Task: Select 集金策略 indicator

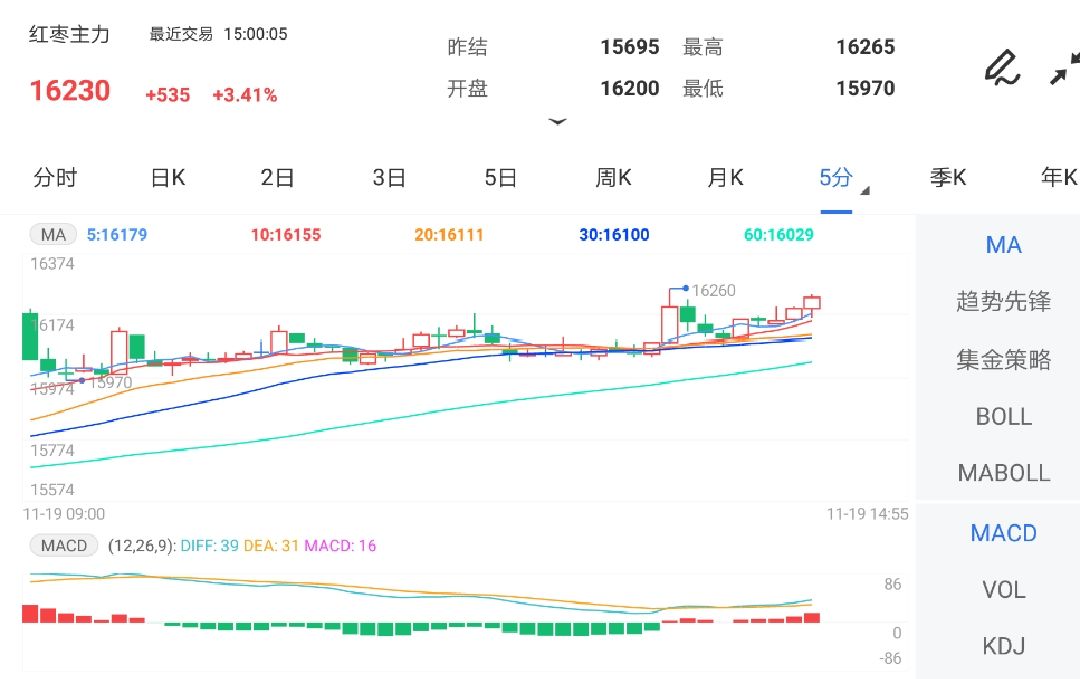Action: (x=1003, y=359)
